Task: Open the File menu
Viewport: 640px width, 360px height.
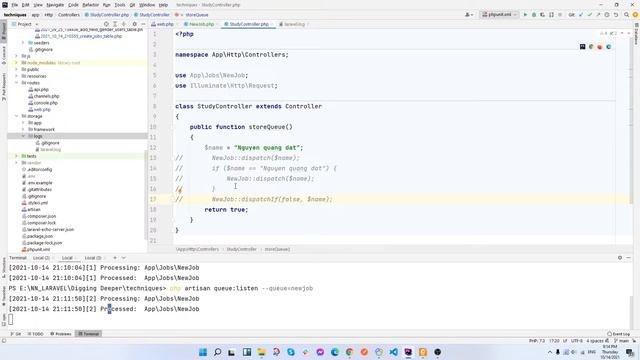Action: 15,5
